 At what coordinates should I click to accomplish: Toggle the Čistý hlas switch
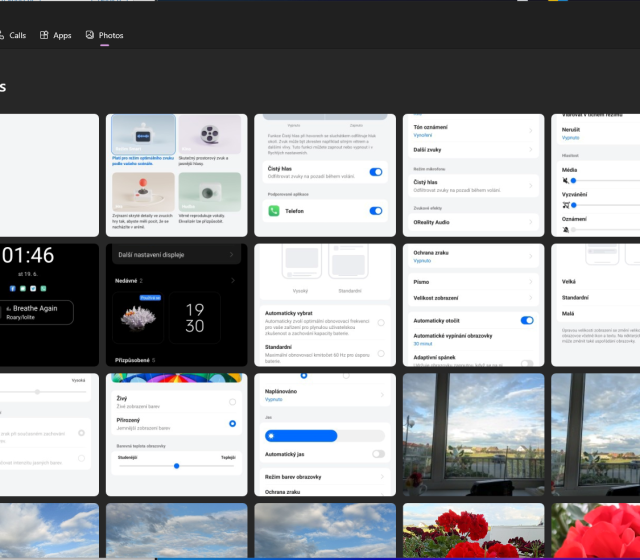tap(376, 172)
